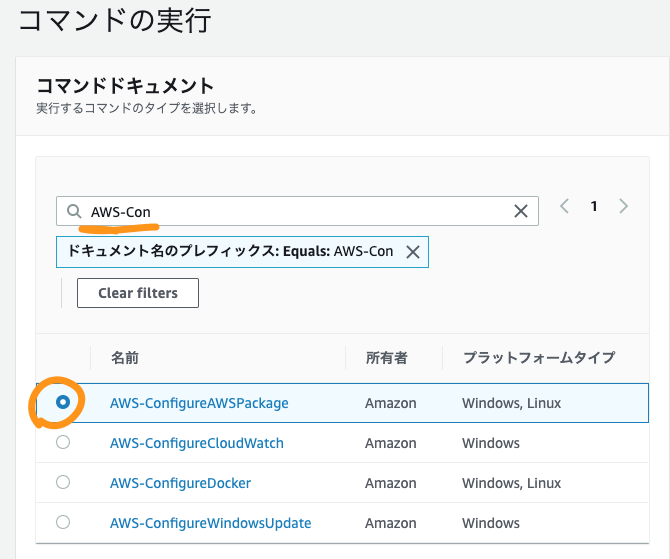
Task: Click the 名前 column header
Action: (125, 358)
